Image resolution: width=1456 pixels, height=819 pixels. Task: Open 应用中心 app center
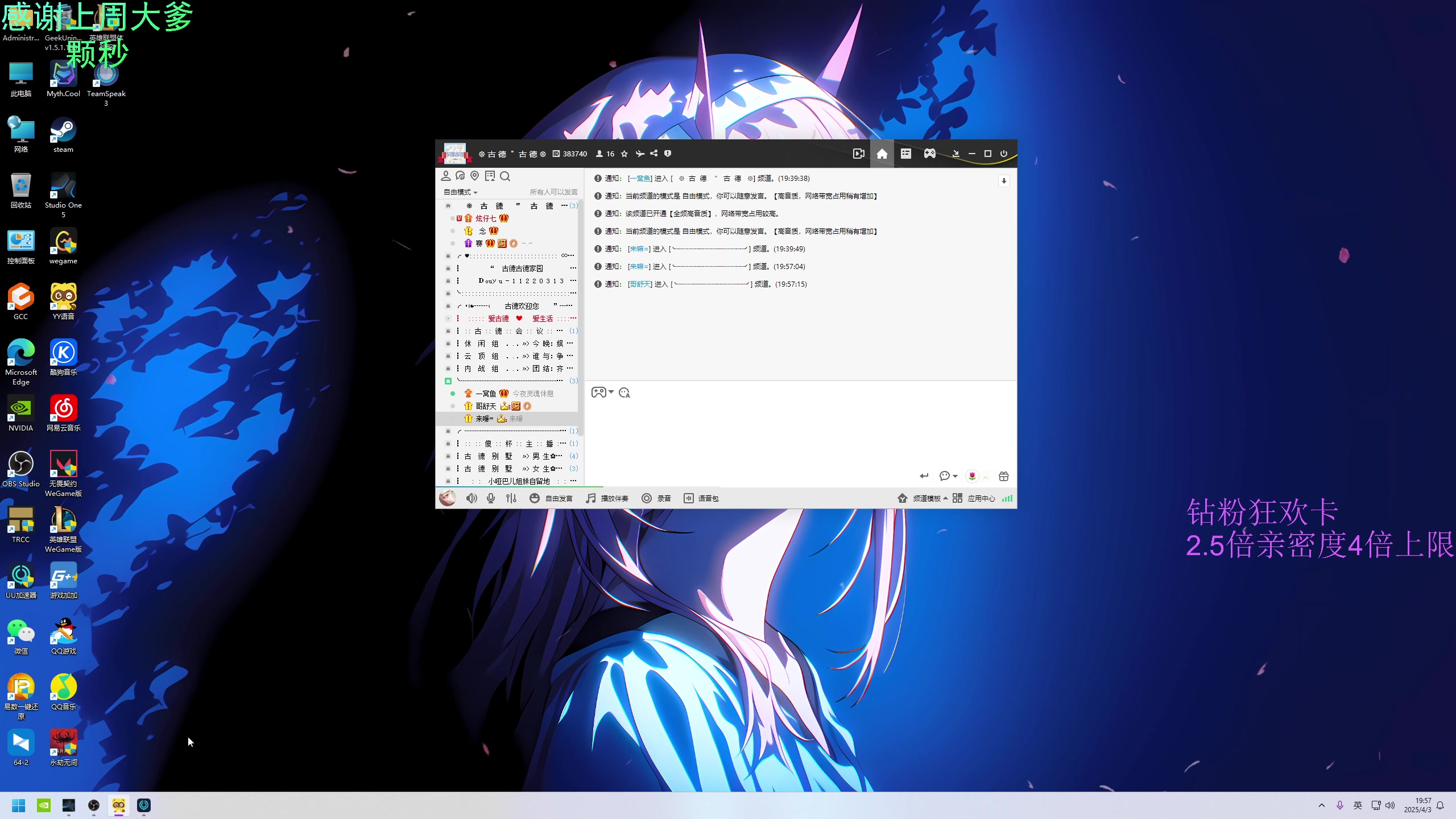pos(974,498)
